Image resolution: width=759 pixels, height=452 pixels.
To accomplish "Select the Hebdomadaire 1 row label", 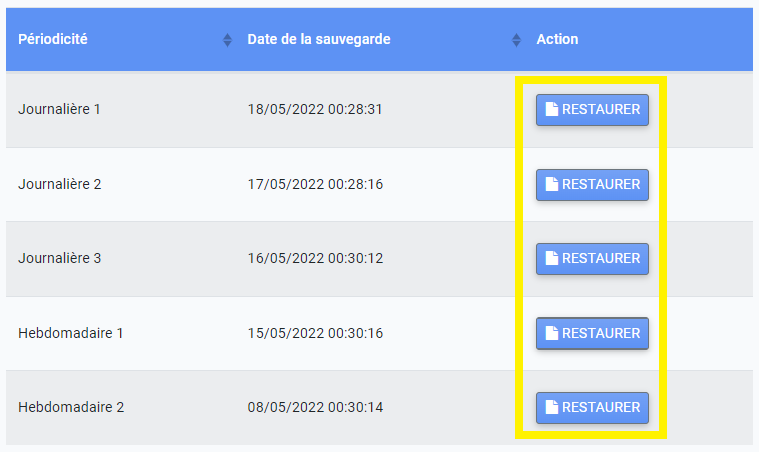I will point(71,333).
